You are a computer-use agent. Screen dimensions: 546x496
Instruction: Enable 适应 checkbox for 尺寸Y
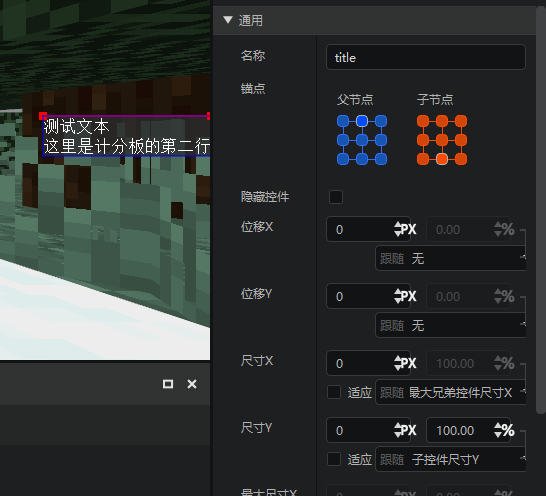click(x=334, y=459)
